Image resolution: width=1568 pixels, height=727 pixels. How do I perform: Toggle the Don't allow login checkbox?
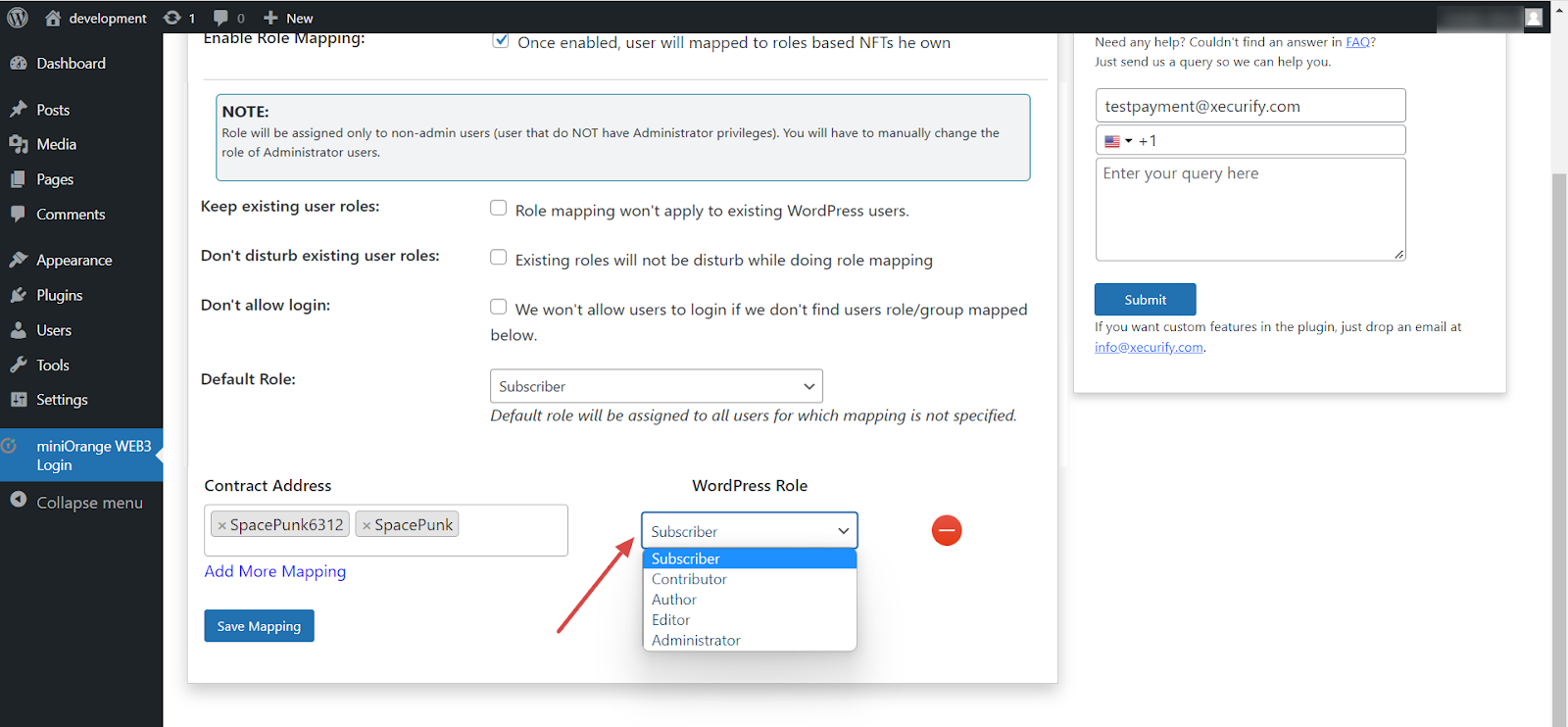[x=499, y=307]
